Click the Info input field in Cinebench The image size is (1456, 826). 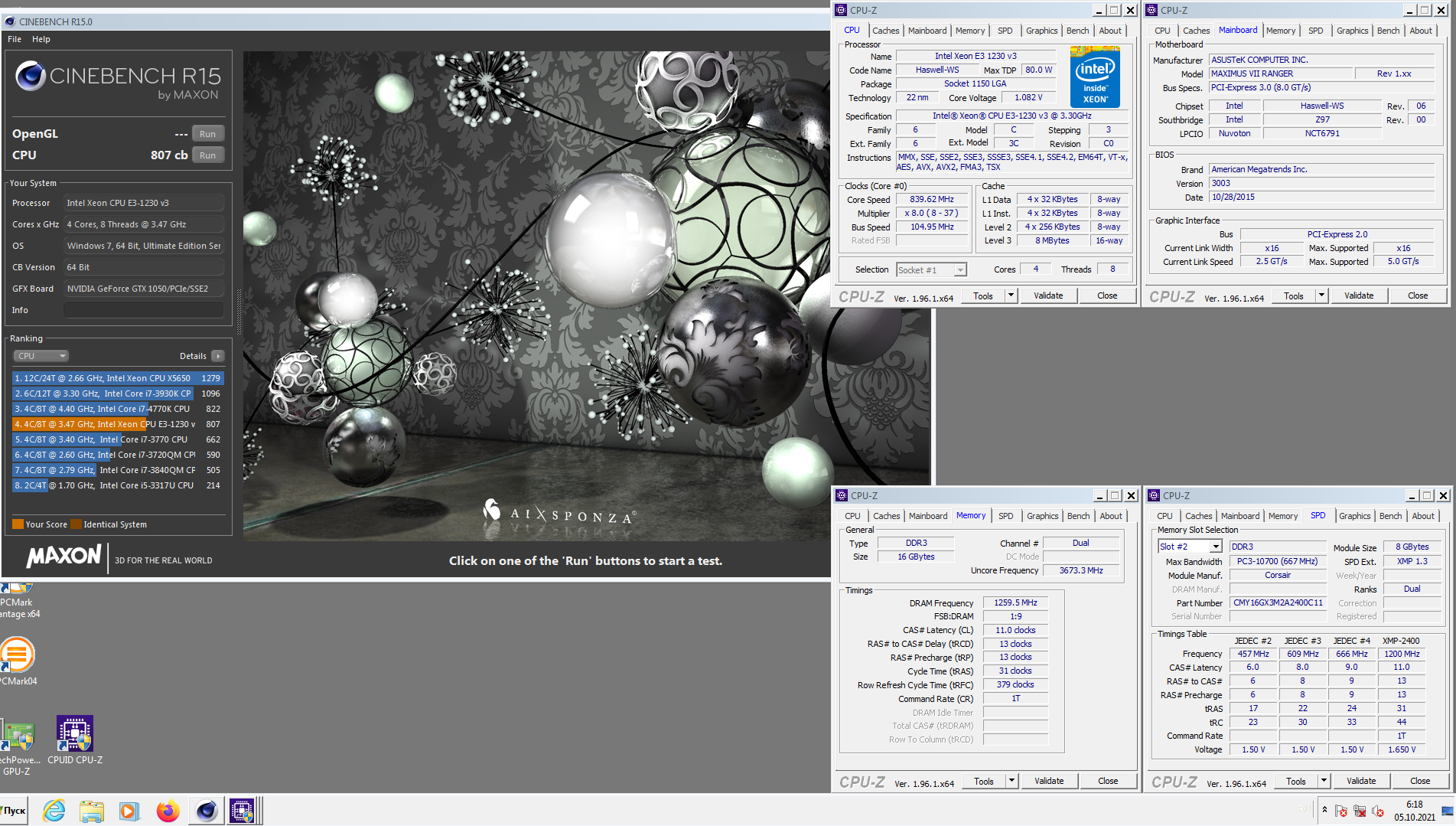144,310
